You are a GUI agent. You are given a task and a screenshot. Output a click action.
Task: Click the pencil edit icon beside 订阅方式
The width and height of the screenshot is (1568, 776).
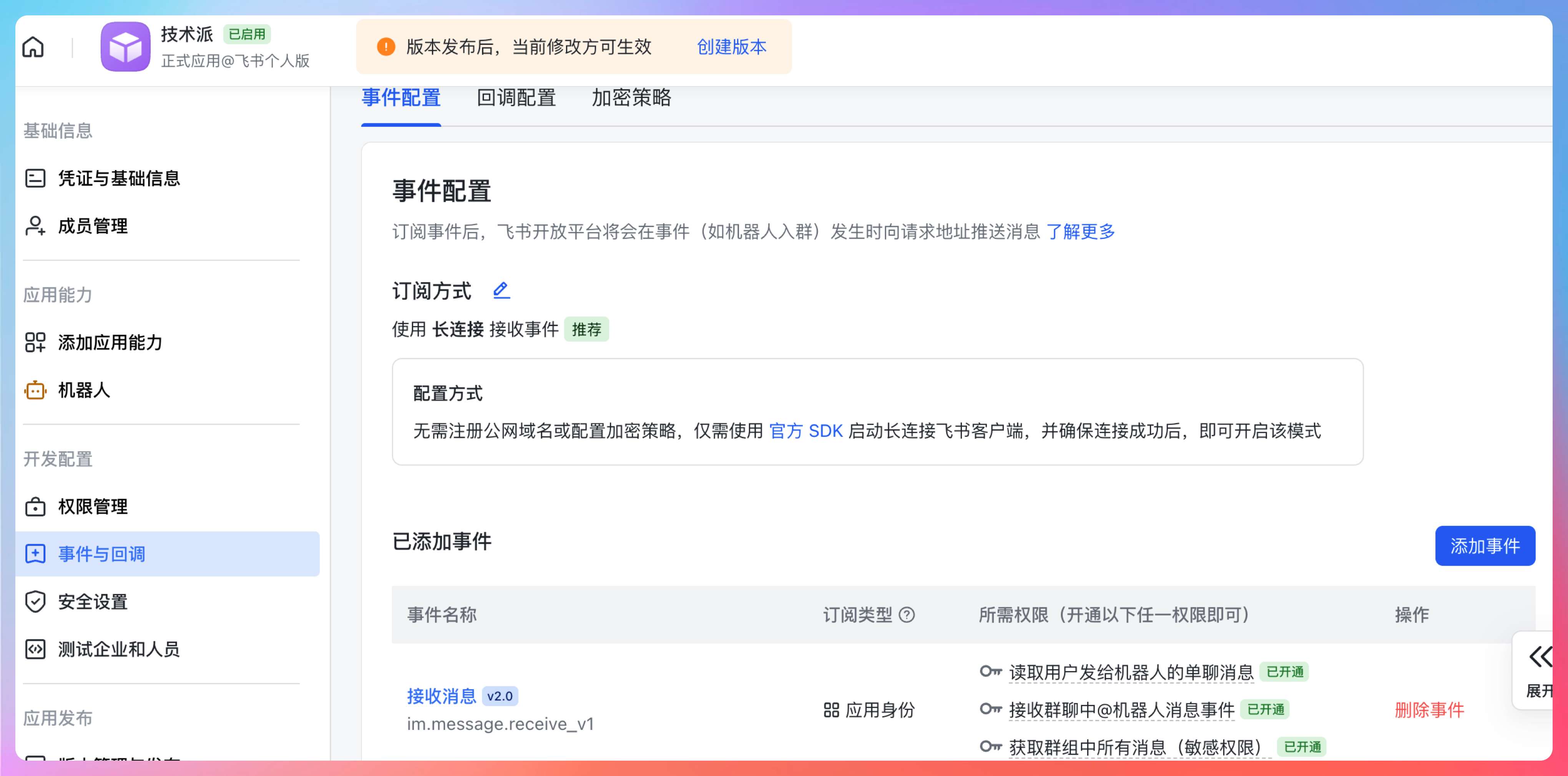[x=501, y=290]
